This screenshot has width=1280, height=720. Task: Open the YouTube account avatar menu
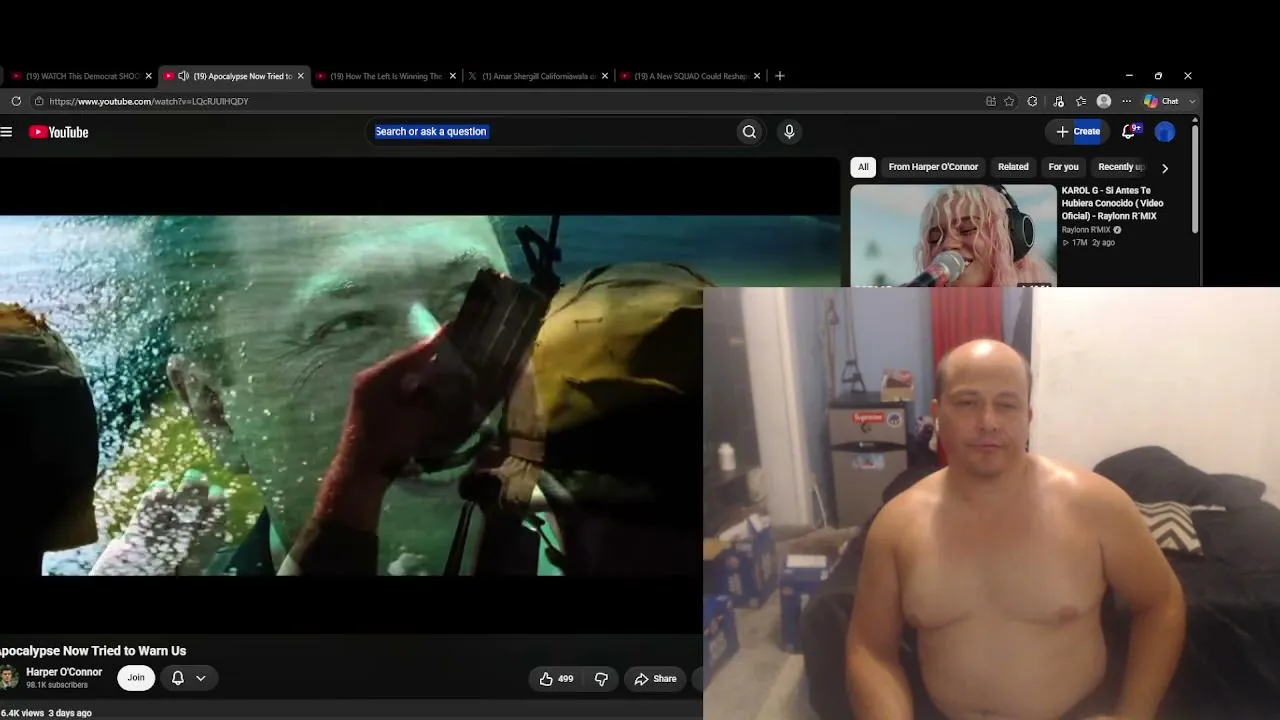(x=1165, y=132)
